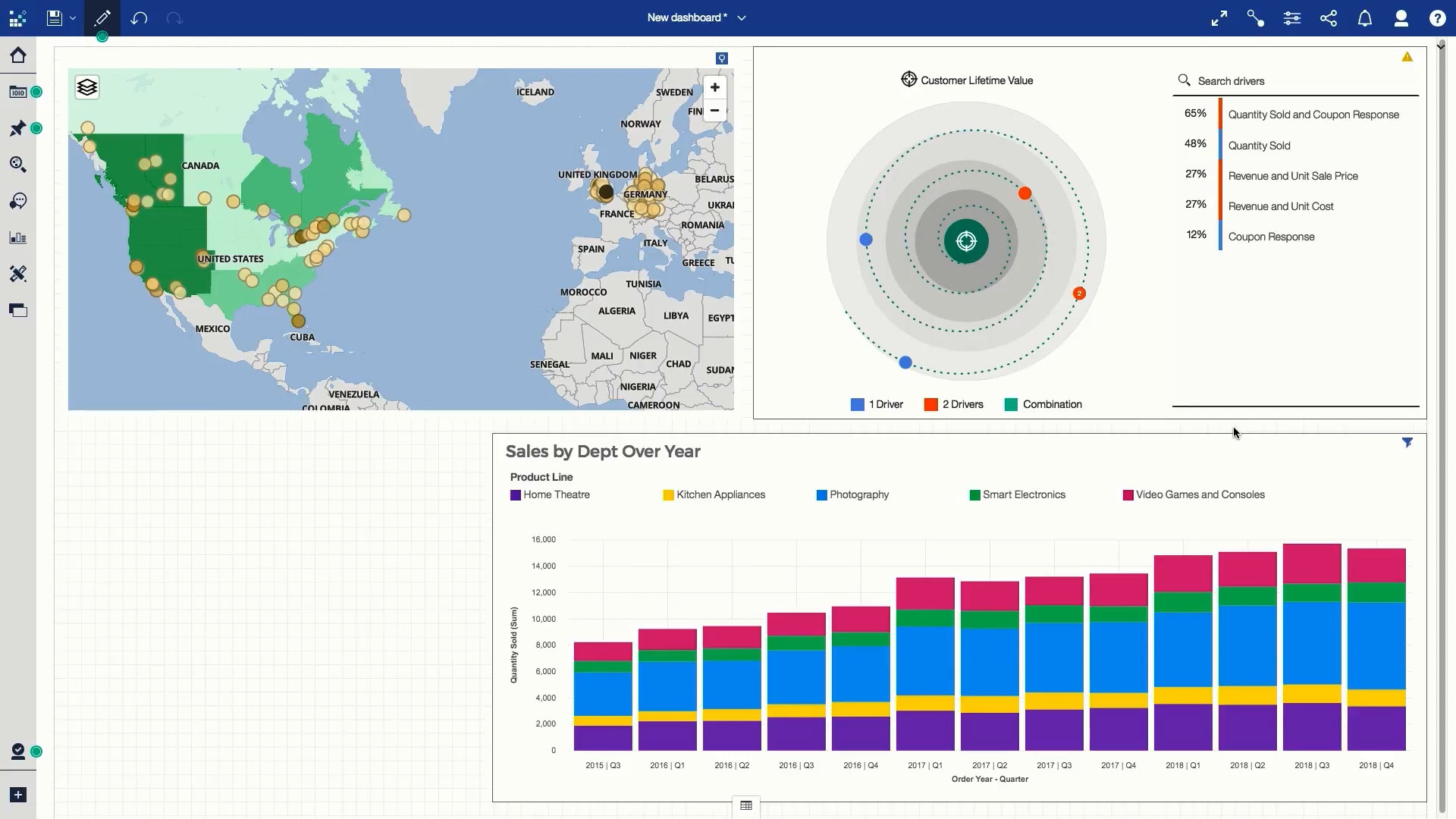This screenshot has width=1456, height=819.
Task: Open the account profile menu
Action: [1401, 17]
